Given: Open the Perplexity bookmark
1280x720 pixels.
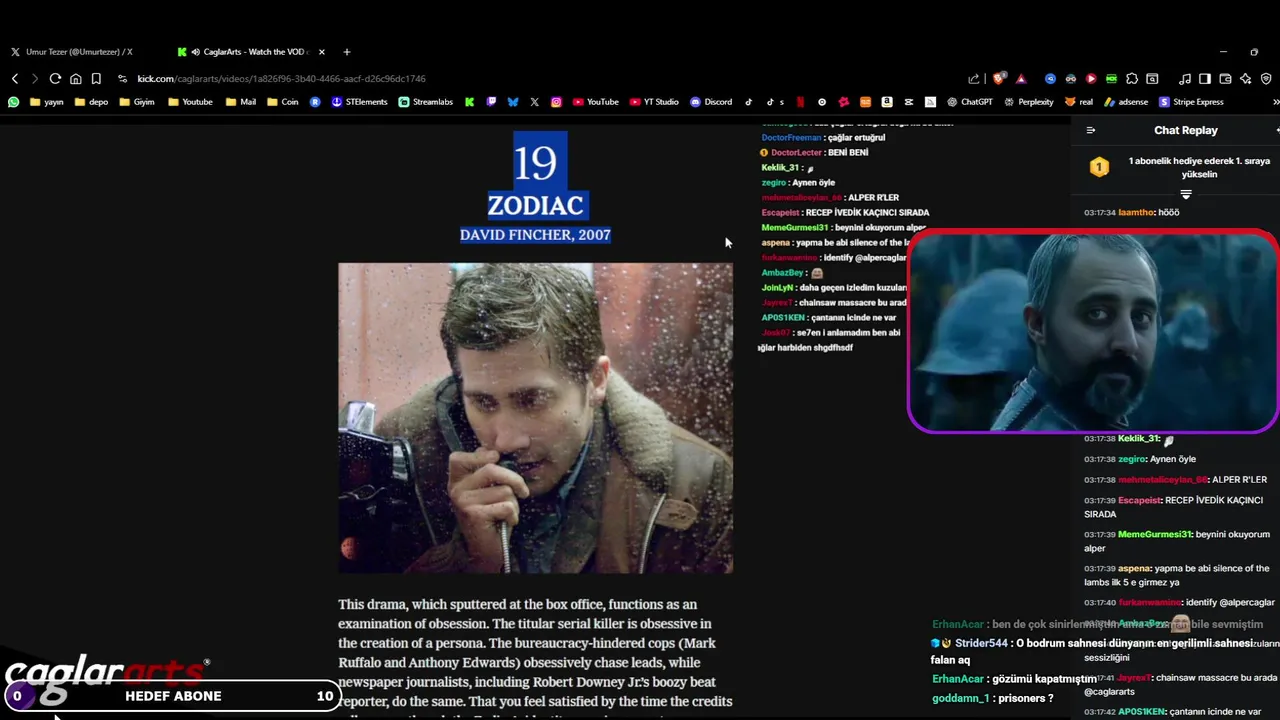Looking at the screenshot, I should tap(1029, 102).
